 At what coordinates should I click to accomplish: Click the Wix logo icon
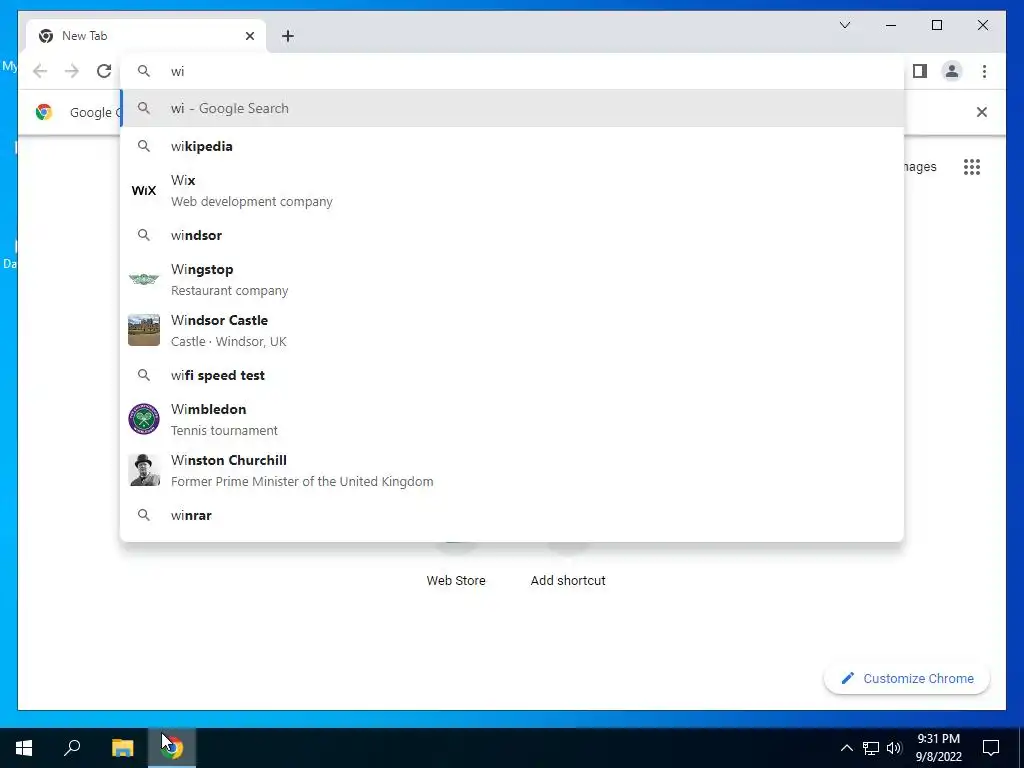144,191
